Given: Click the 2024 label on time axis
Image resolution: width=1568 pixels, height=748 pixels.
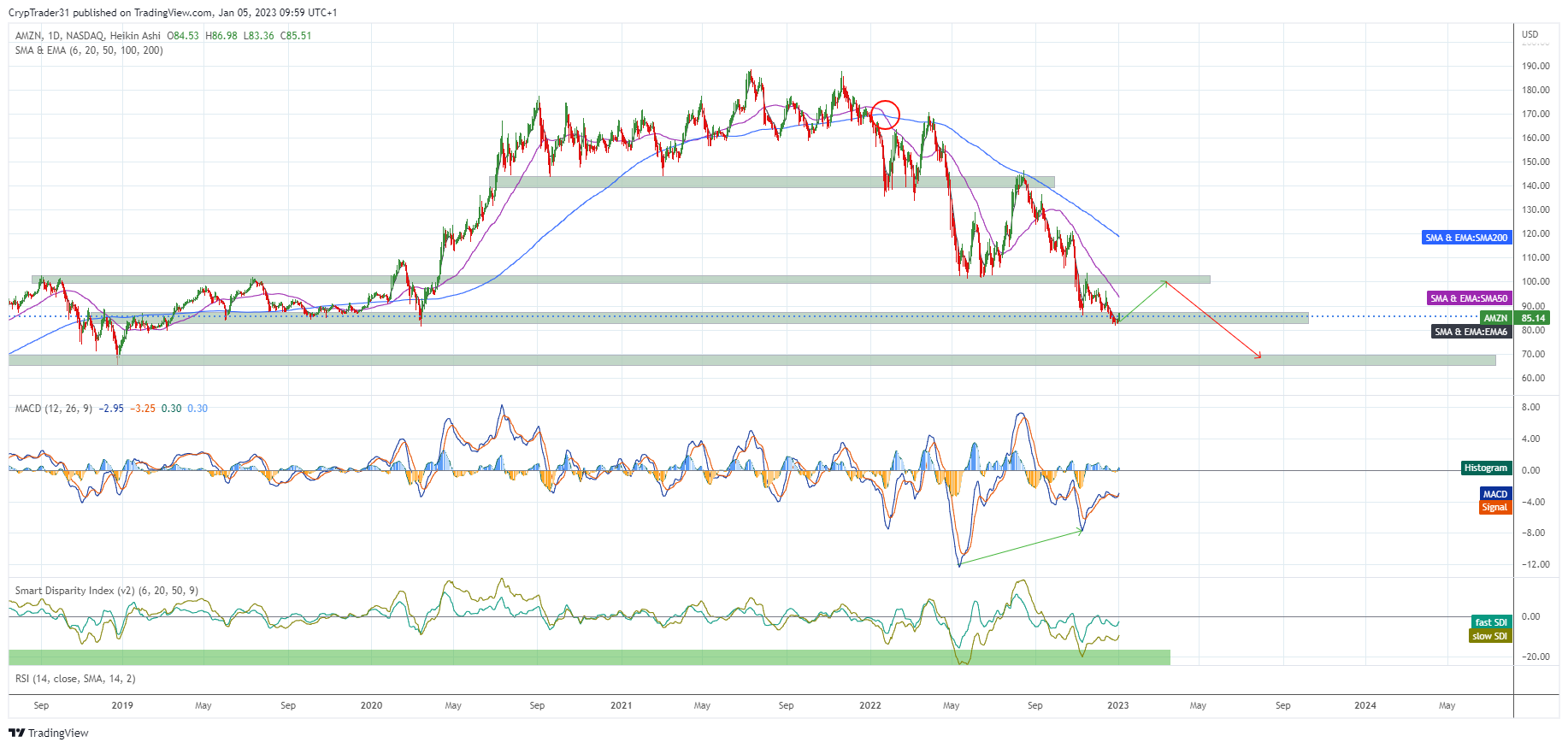Looking at the screenshot, I should pos(1365,705).
